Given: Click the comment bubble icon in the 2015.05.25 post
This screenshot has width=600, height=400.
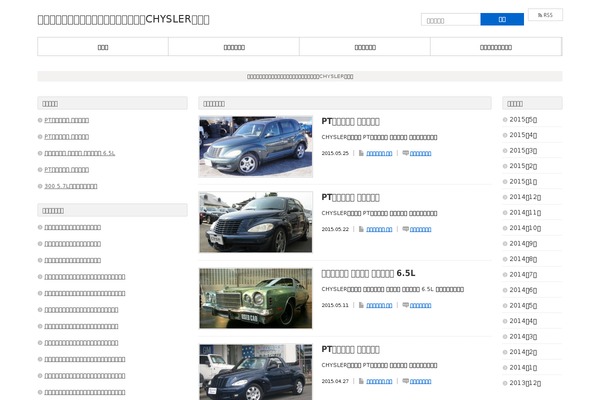Looking at the screenshot, I should (x=405, y=153).
